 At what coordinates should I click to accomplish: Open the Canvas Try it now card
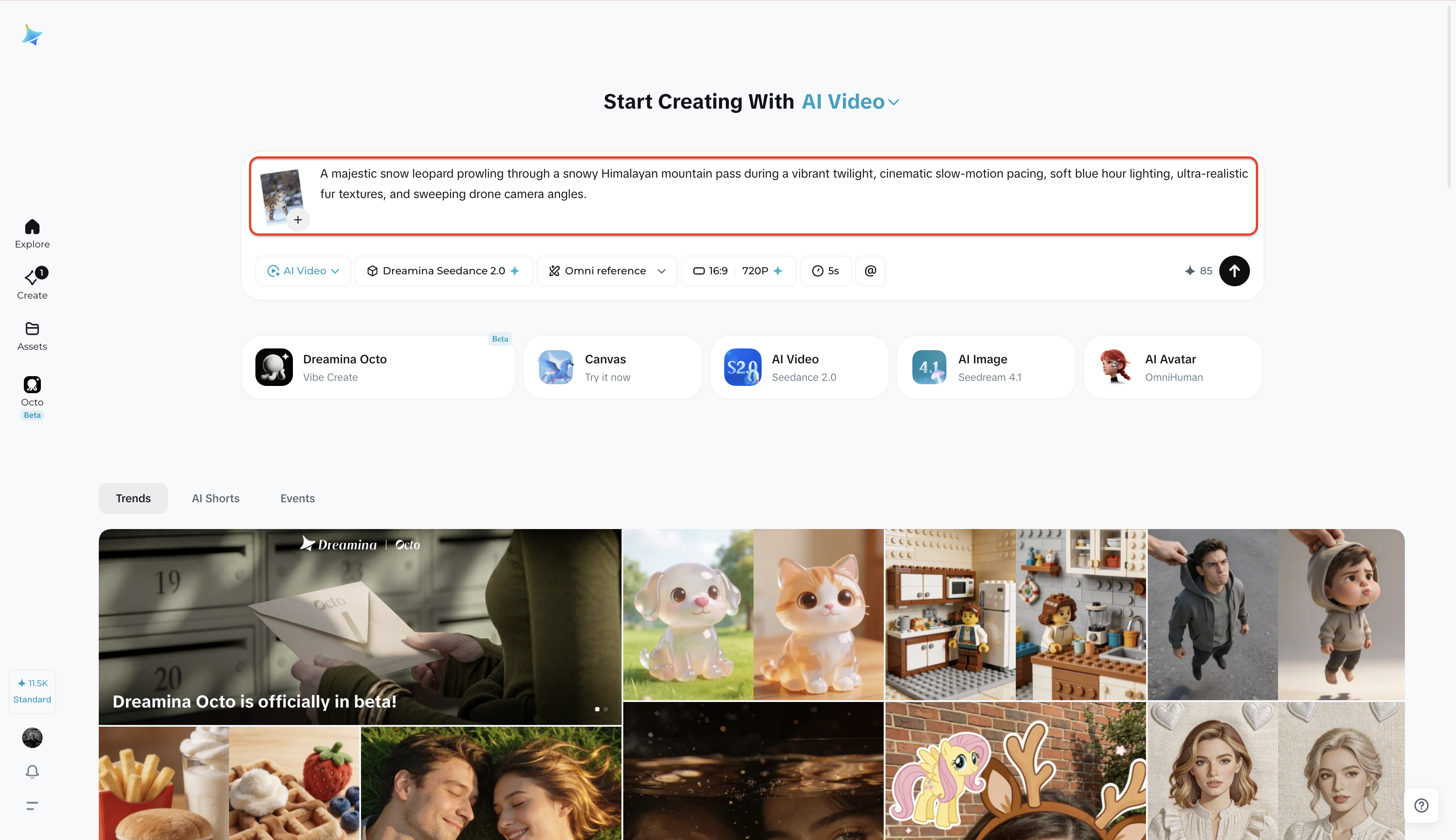point(613,368)
